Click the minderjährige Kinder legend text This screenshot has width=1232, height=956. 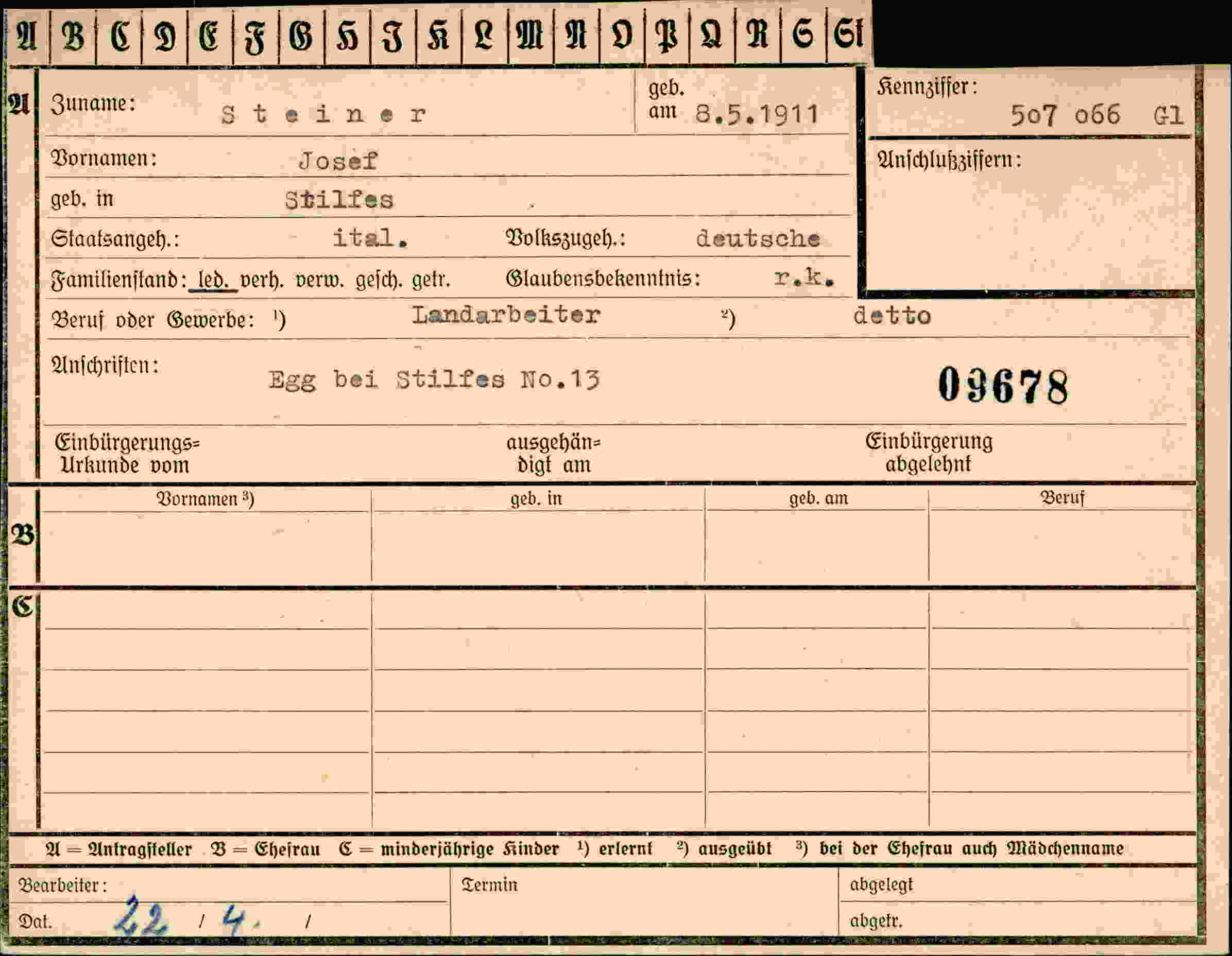470,849
